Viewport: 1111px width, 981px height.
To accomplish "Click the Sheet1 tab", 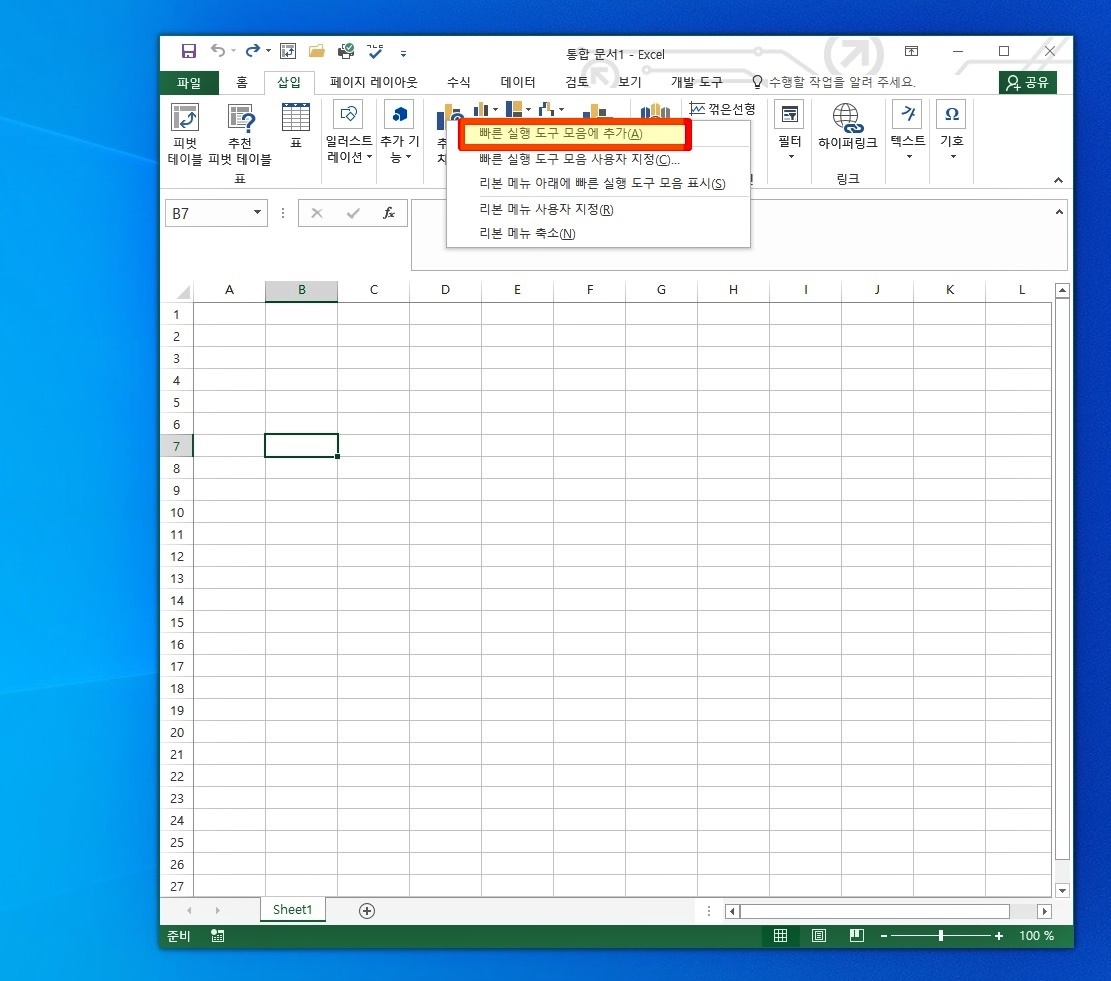I will tap(292, 909).
